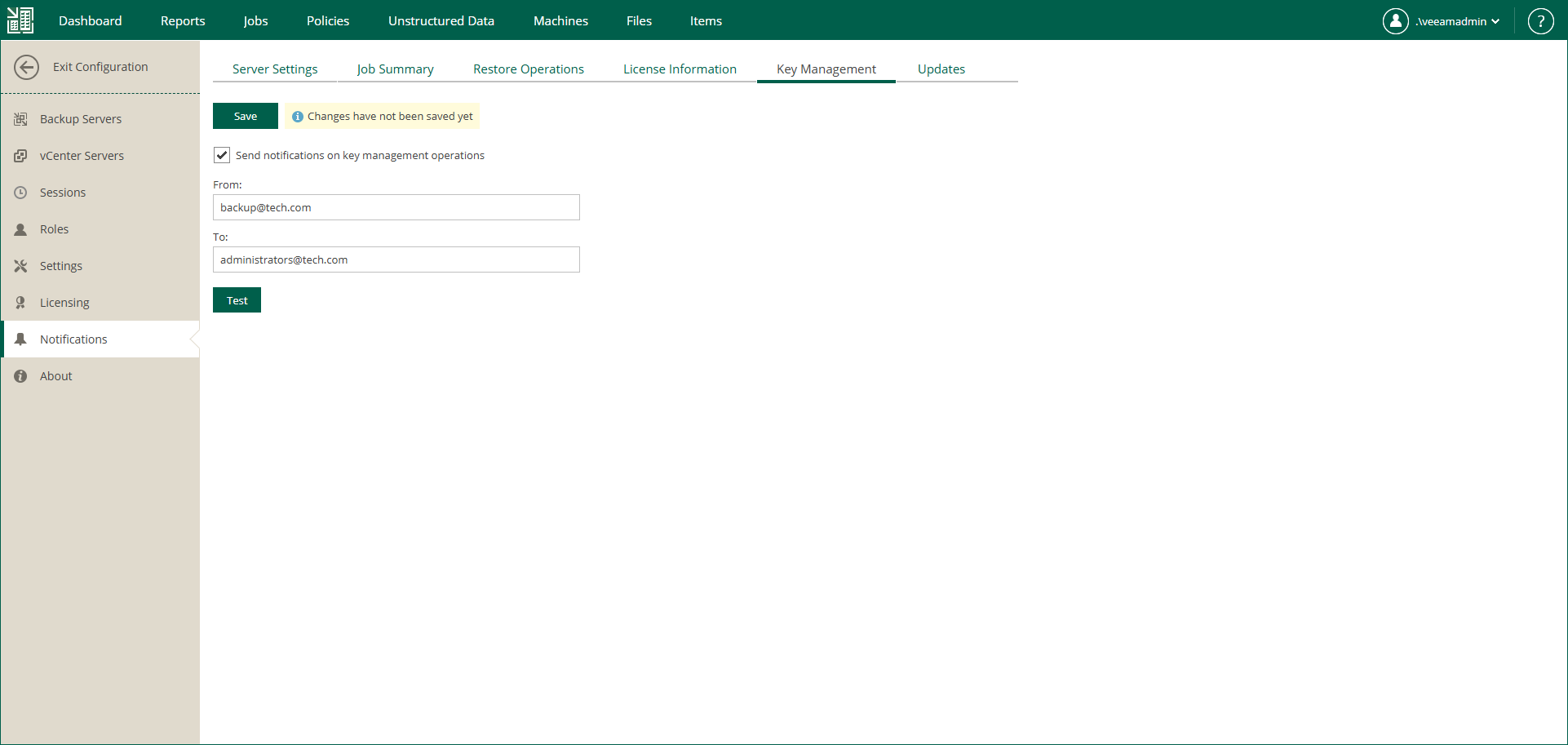Click the Roles person icon

point(20,229)
